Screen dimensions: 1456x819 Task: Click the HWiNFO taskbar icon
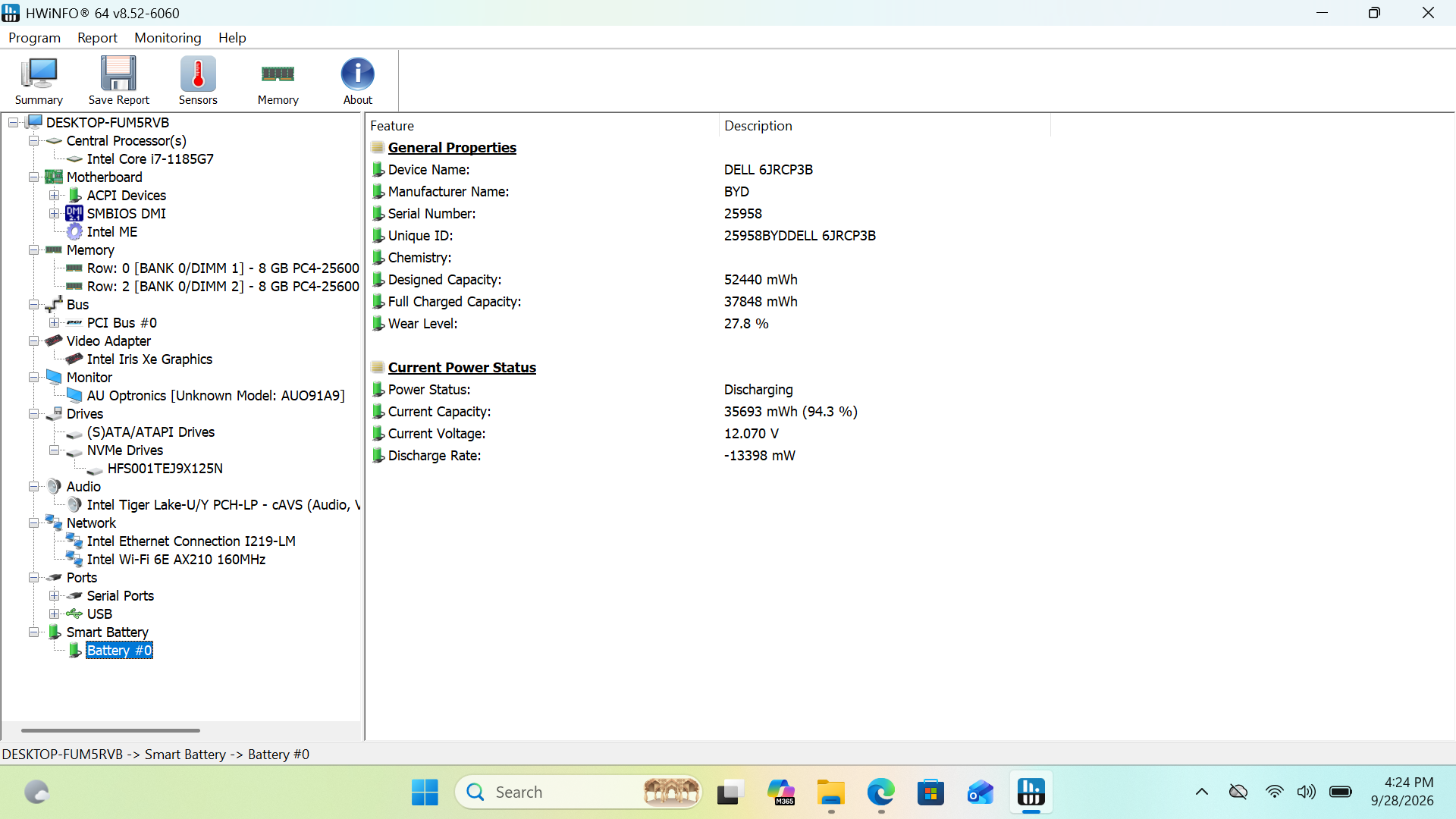[x=1031, y=792]
